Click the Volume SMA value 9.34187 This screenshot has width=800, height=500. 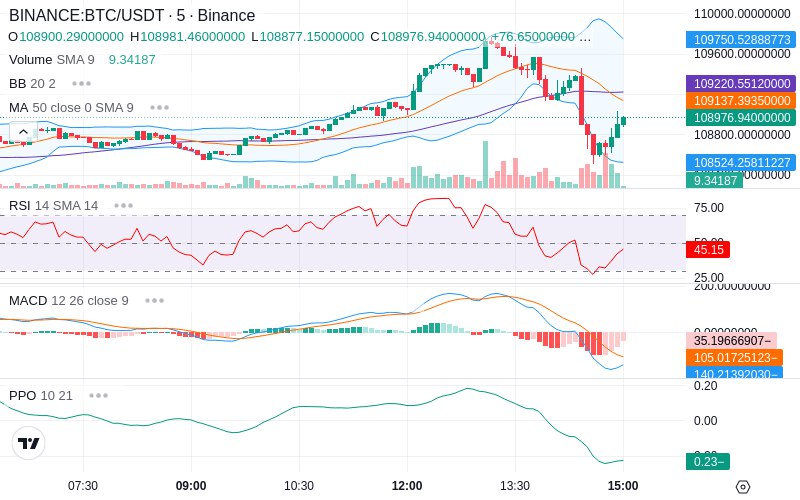tap(132, 60)
